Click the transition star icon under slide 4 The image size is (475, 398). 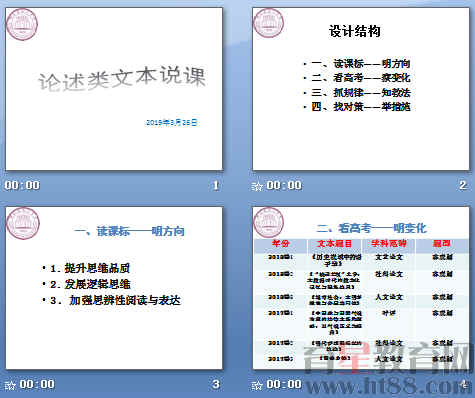[x=257, y=385]
